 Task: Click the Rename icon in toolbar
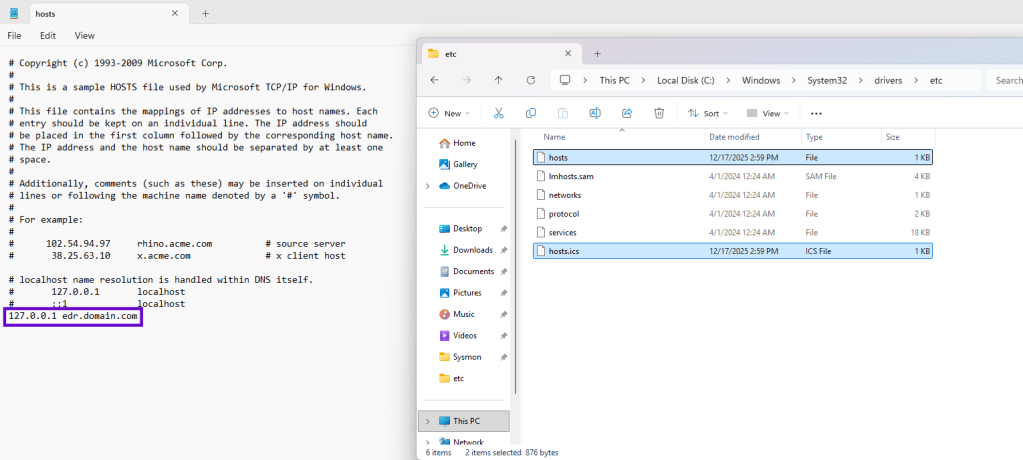point(595,114)
